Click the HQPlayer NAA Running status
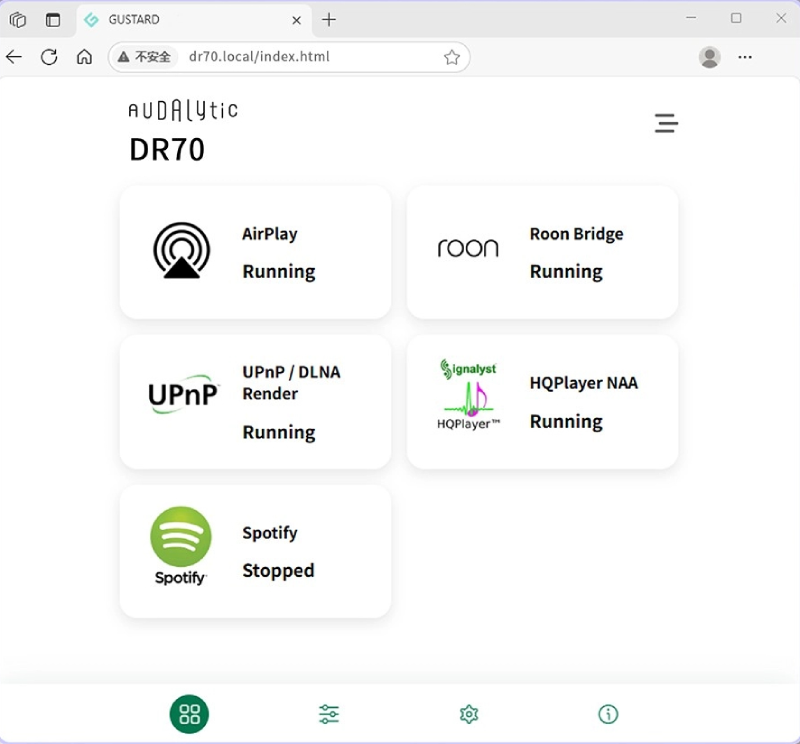 tap(566, 421)
